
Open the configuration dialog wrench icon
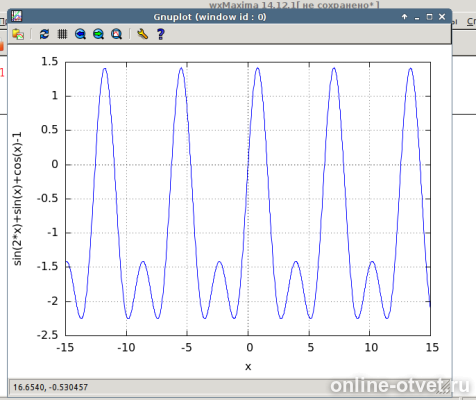(142, 34)
